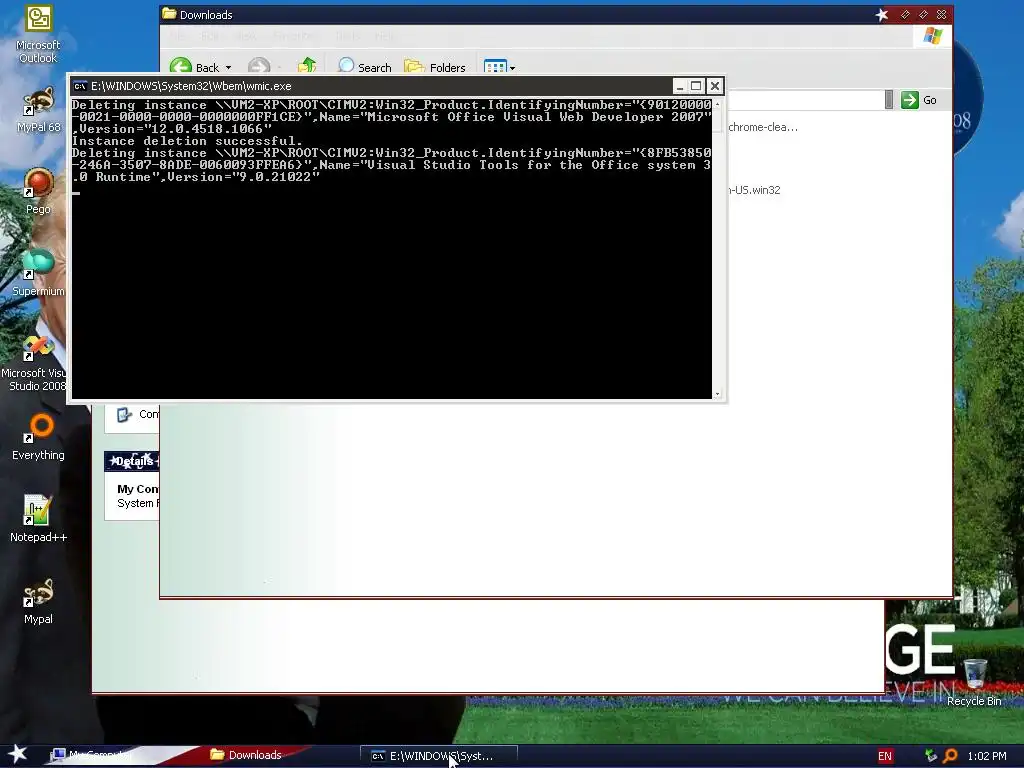Launch MyPal 68 from the desktop

[38, 110]
